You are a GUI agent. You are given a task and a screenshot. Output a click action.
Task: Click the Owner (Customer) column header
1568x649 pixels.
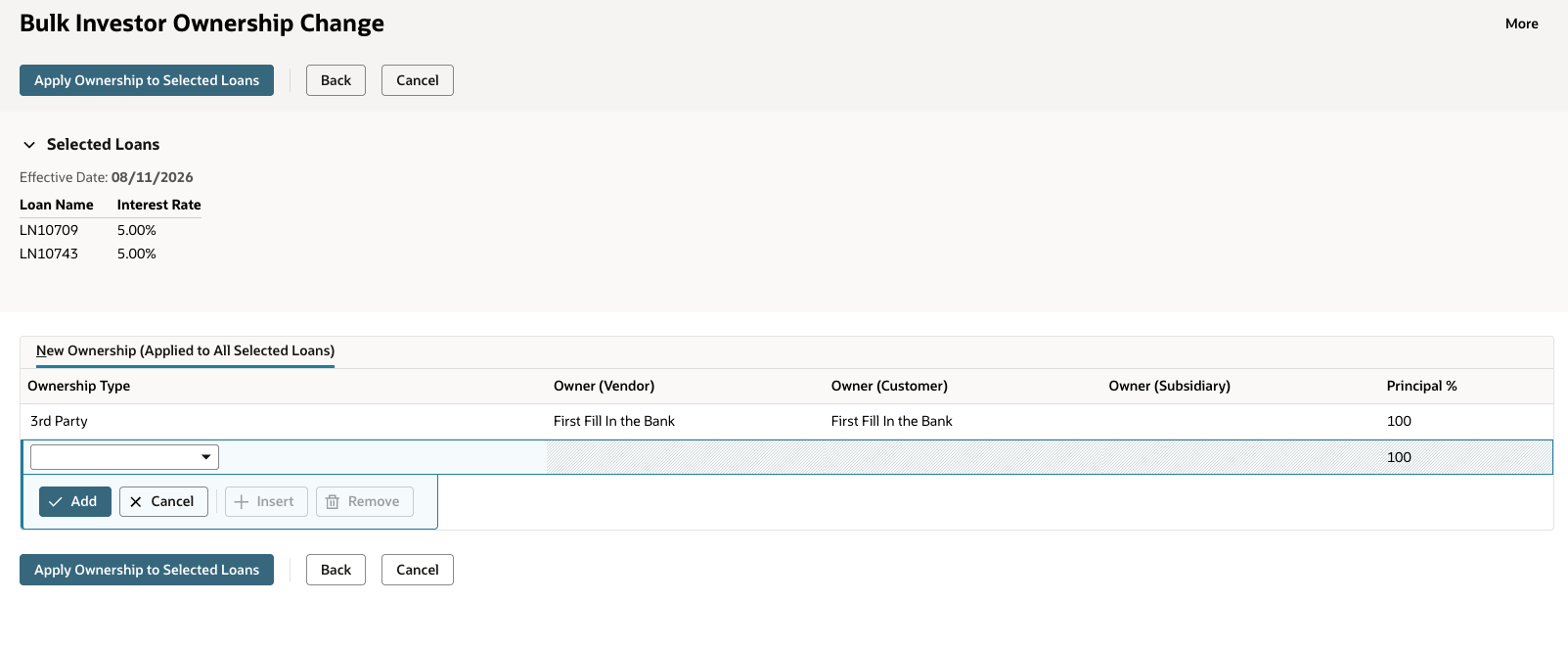point(889,386)
